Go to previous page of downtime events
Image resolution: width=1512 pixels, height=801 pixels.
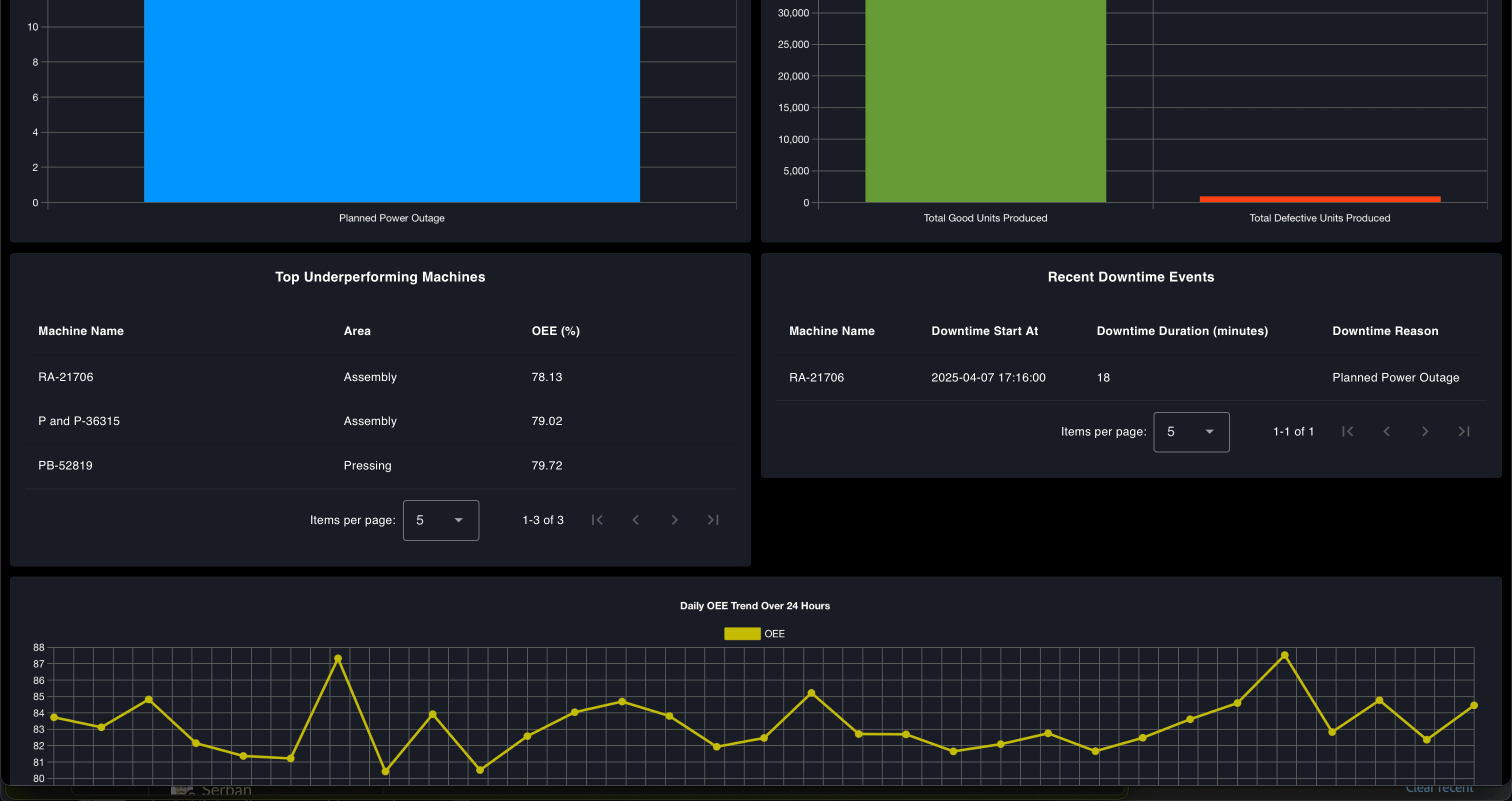click(x=1386, y=431)
